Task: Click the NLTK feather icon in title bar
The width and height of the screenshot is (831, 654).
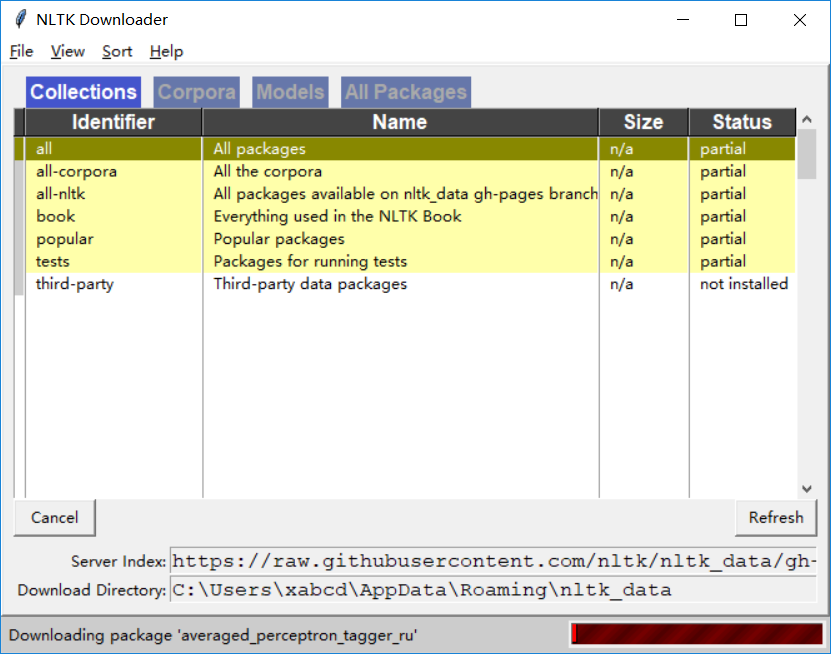Action: pos(19,20)
